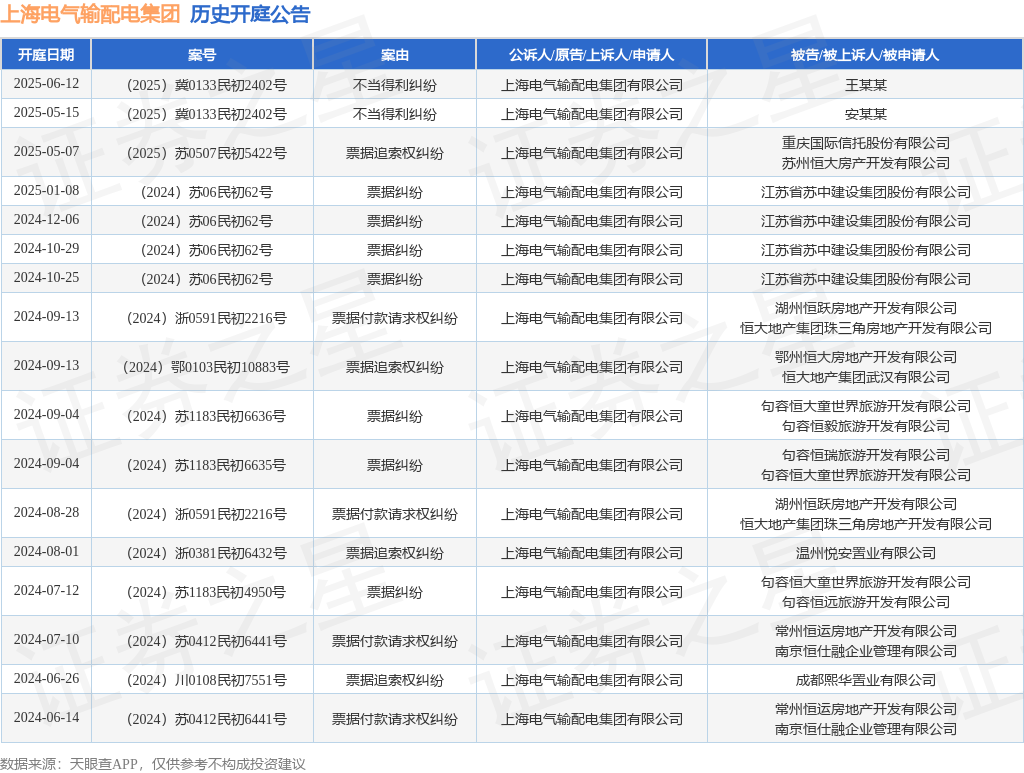
Task: Click the 公诉人/原告/上诉人/申请人 column header
Action: 591,55
